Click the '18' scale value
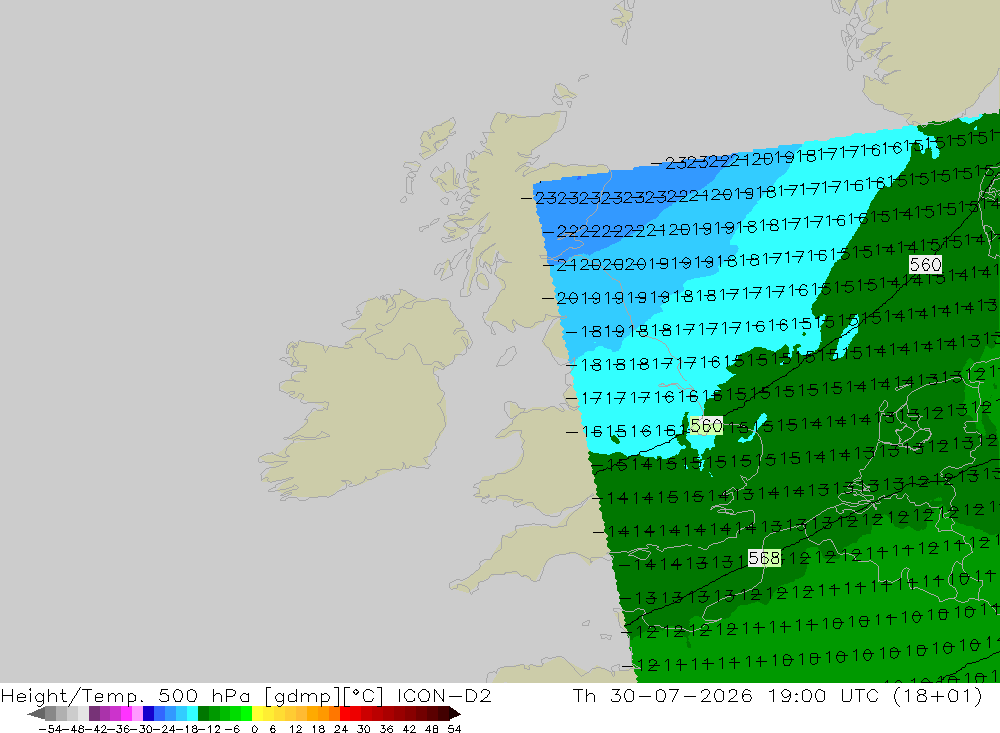 coord(318,729)
